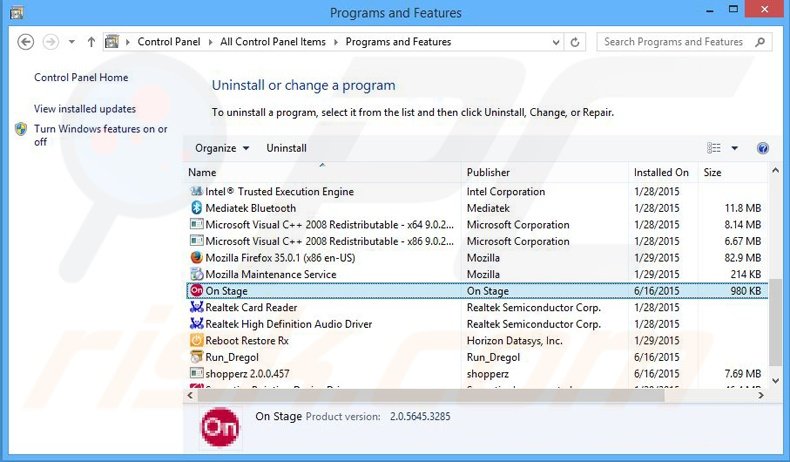Click the shopperz 2.0.0.457 icon
This screenshot has width=790, height=462.
point(196,373)
